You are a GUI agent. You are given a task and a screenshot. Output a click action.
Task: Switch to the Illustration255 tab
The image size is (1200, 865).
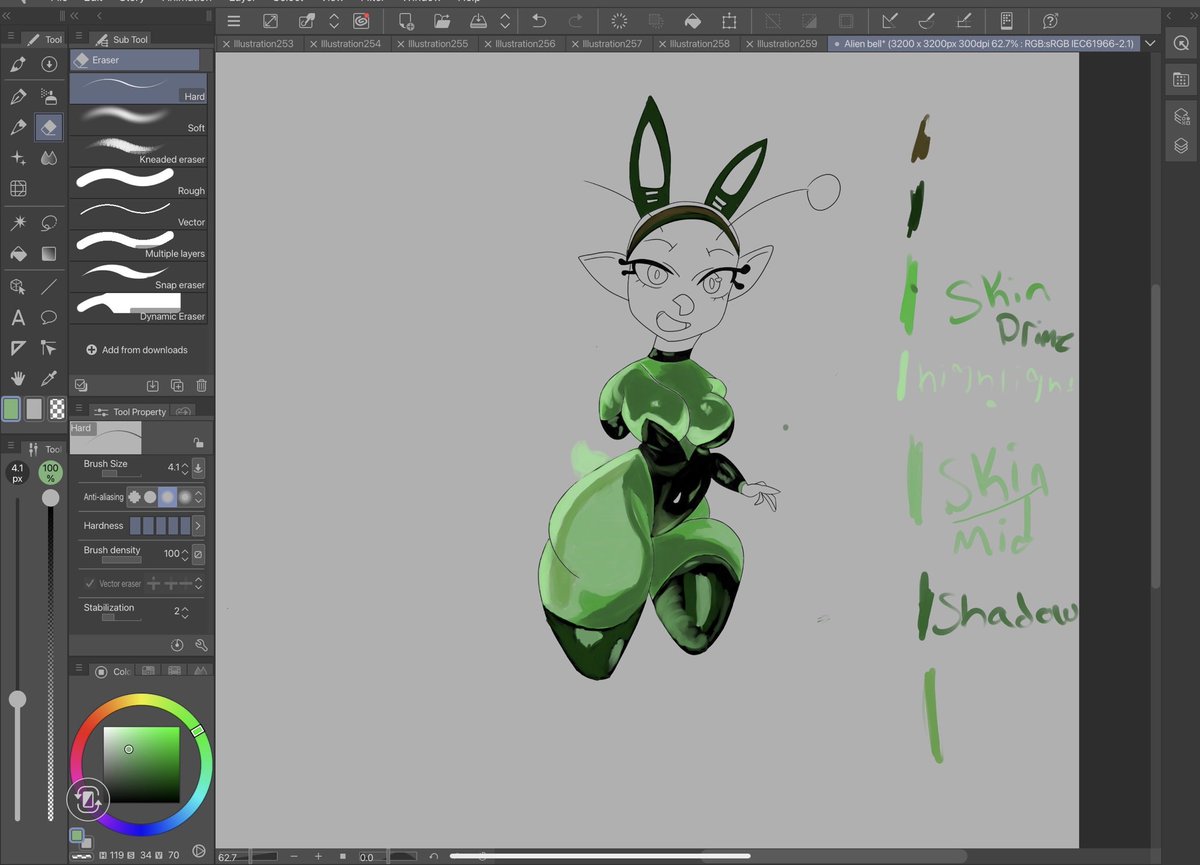click(433, 44)
